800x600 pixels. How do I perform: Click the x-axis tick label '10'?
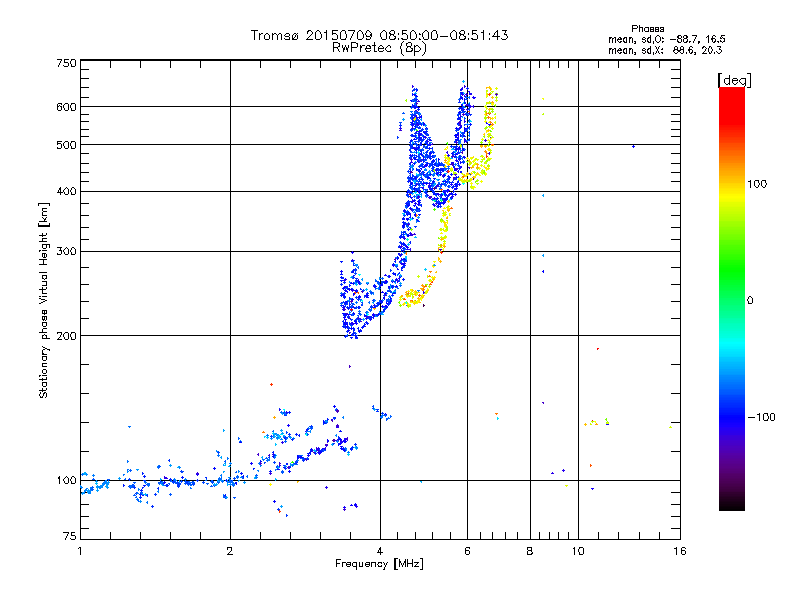pyautogui.click(x=578, y=551)
